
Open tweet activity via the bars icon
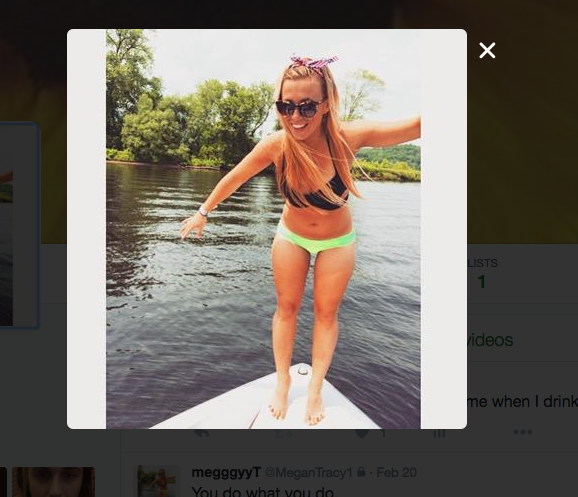coord(439,433)
